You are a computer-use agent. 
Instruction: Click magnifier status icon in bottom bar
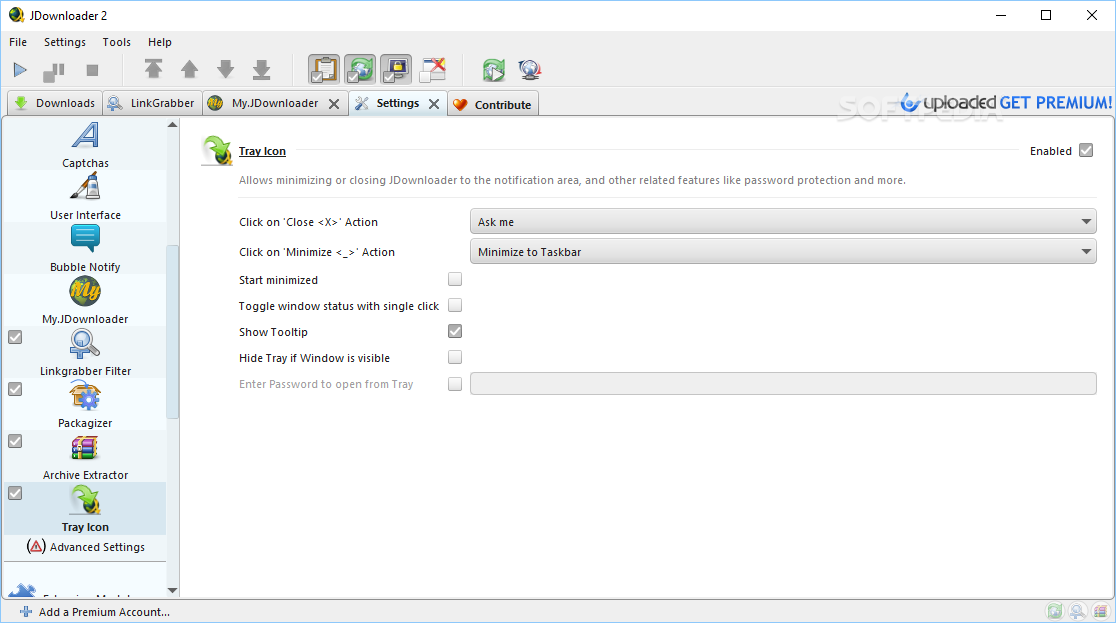1078,611
